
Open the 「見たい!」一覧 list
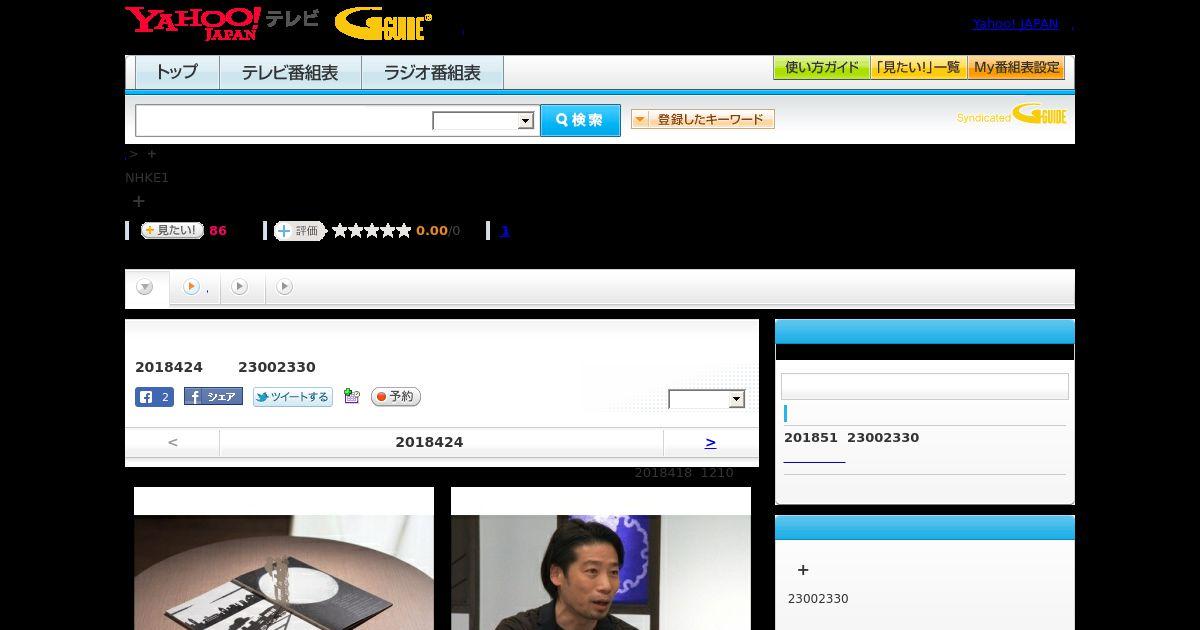point(919,68)
